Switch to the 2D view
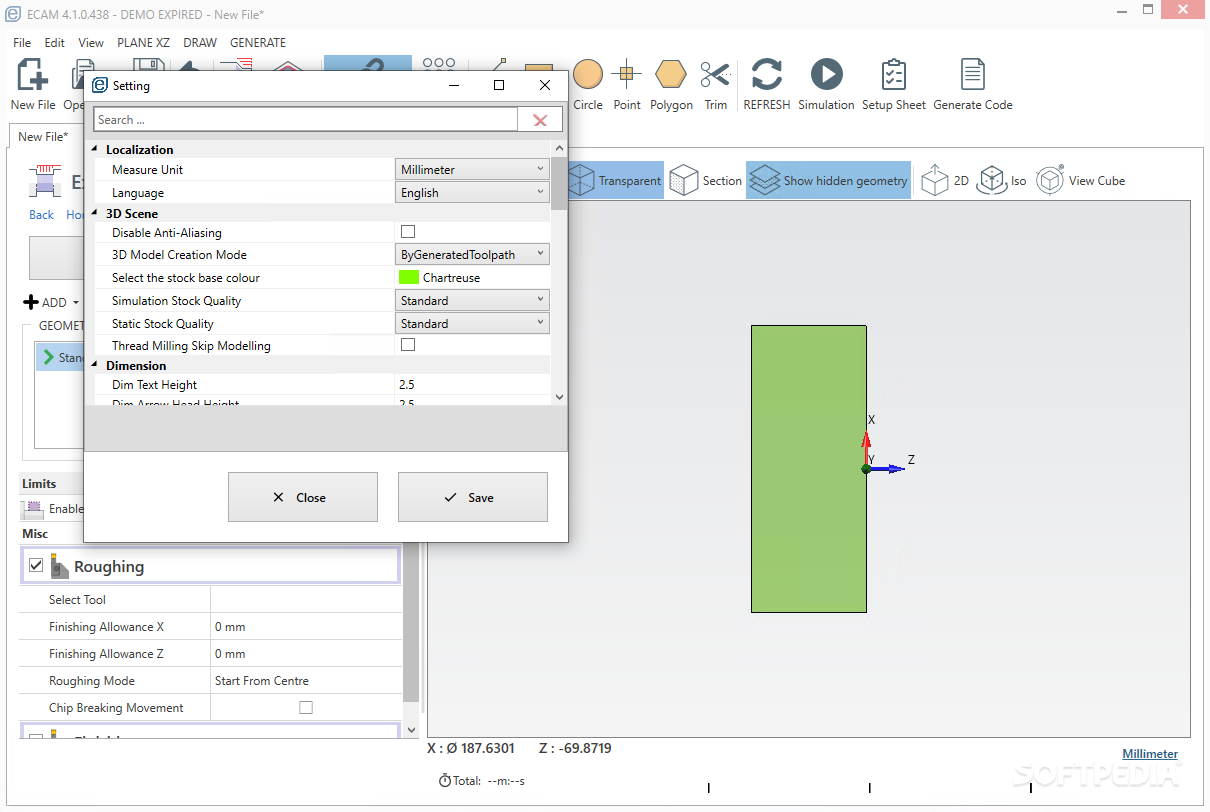The height and width of the screenshot is (812, 1210). click(x=945, y=181)
